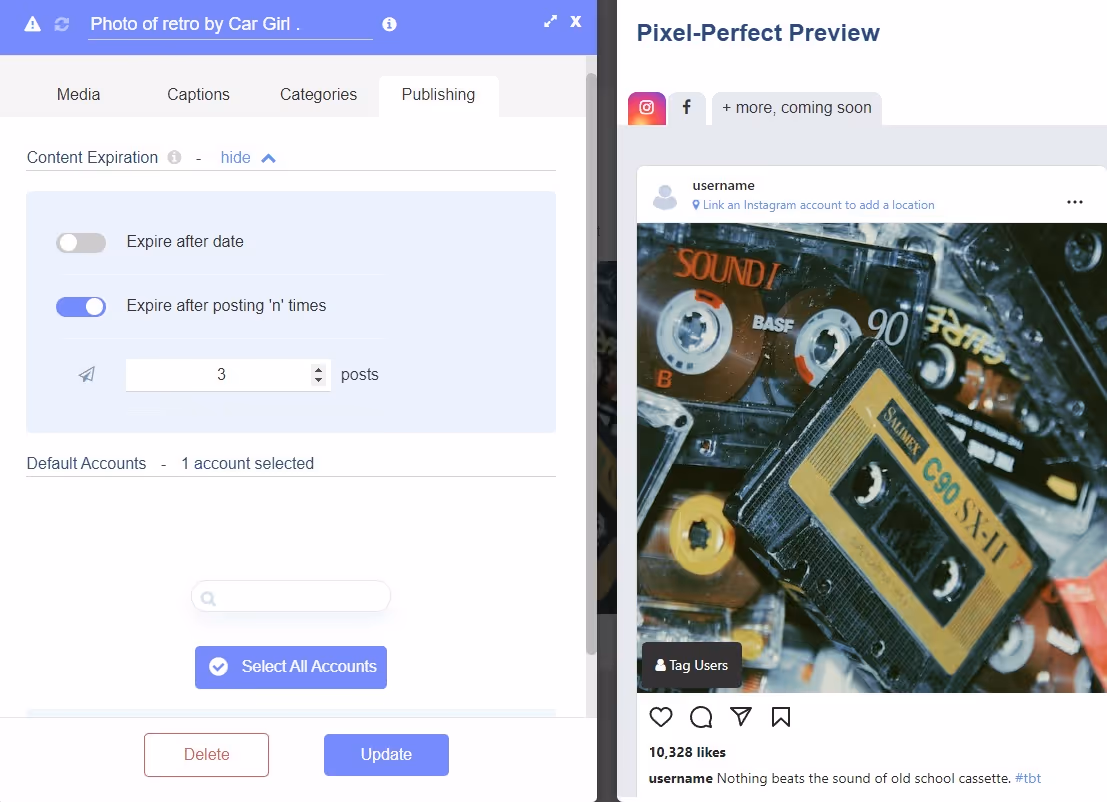Open the Captions tab
The width and height of the screenshot is (1107, 802).
(198, 95)
